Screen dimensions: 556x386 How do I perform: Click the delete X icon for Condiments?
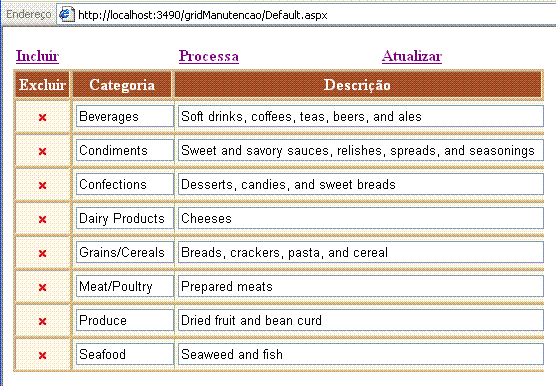(43, 151)
